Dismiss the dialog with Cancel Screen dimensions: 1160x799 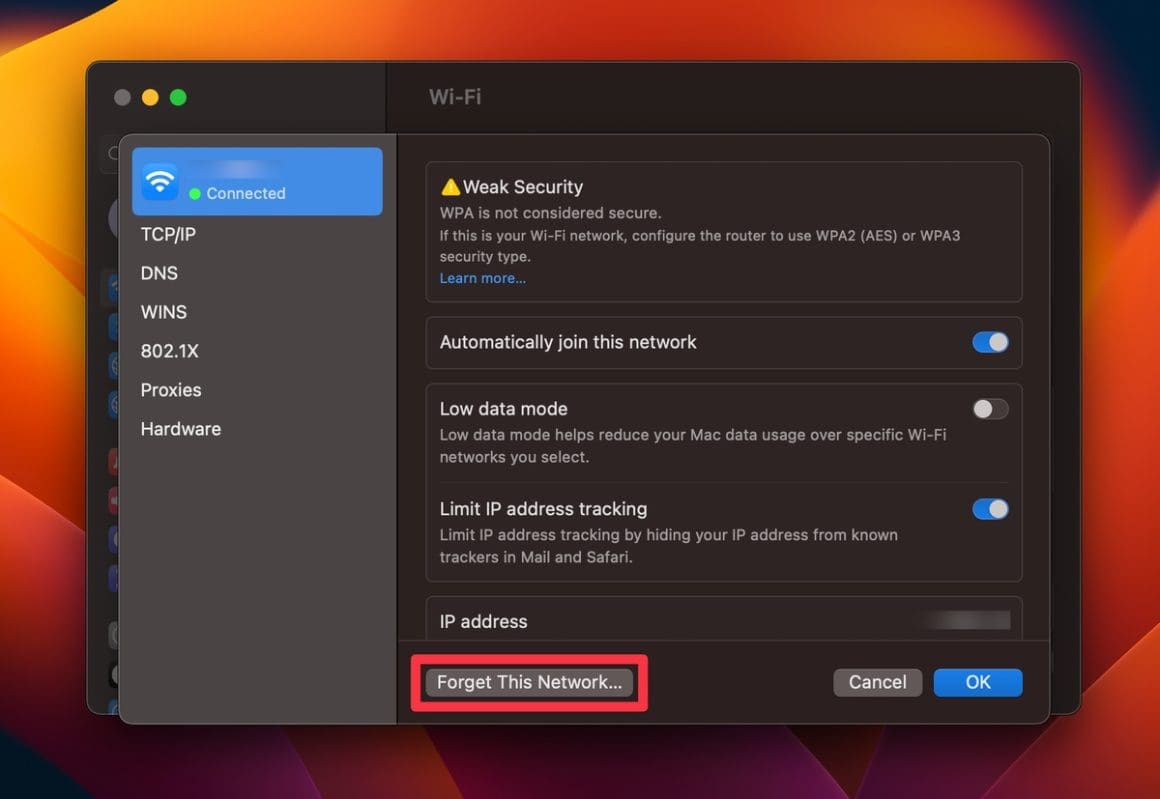[877, 682]
